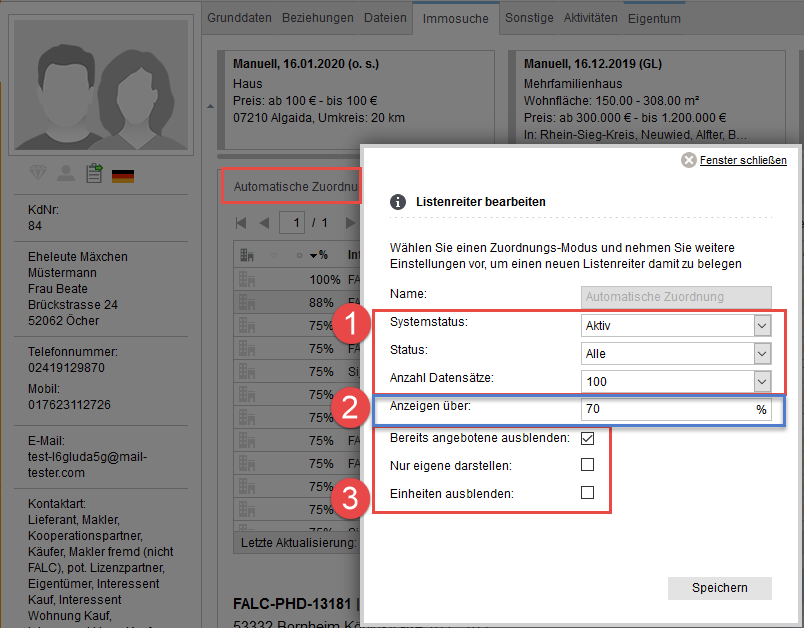Tick Einheiten ausblenden checkbox
The width and height of the screenshot is (804, 628).
click(x=588, y=492)
